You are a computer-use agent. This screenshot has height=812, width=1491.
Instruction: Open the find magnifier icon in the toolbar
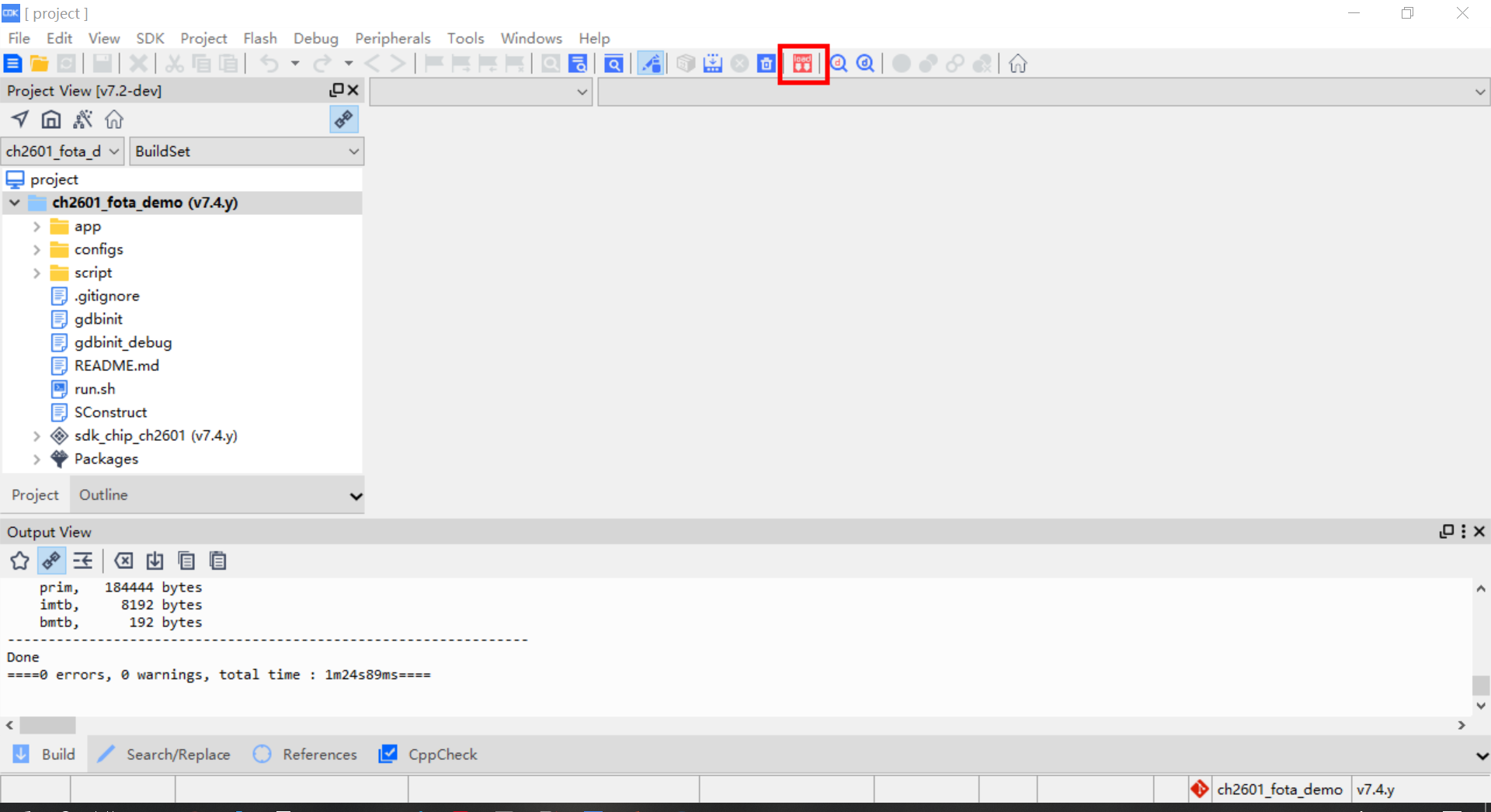tap(551, 64)
